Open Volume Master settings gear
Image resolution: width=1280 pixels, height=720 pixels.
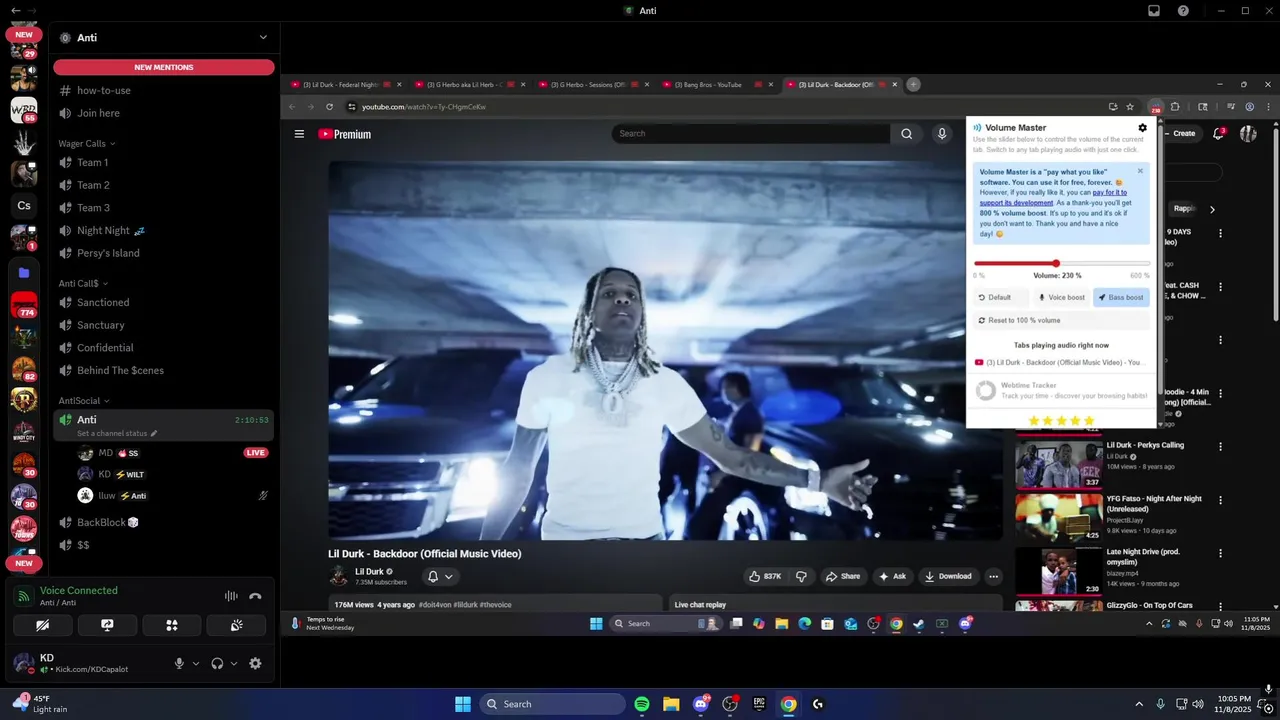click(x=1143, y=128)
